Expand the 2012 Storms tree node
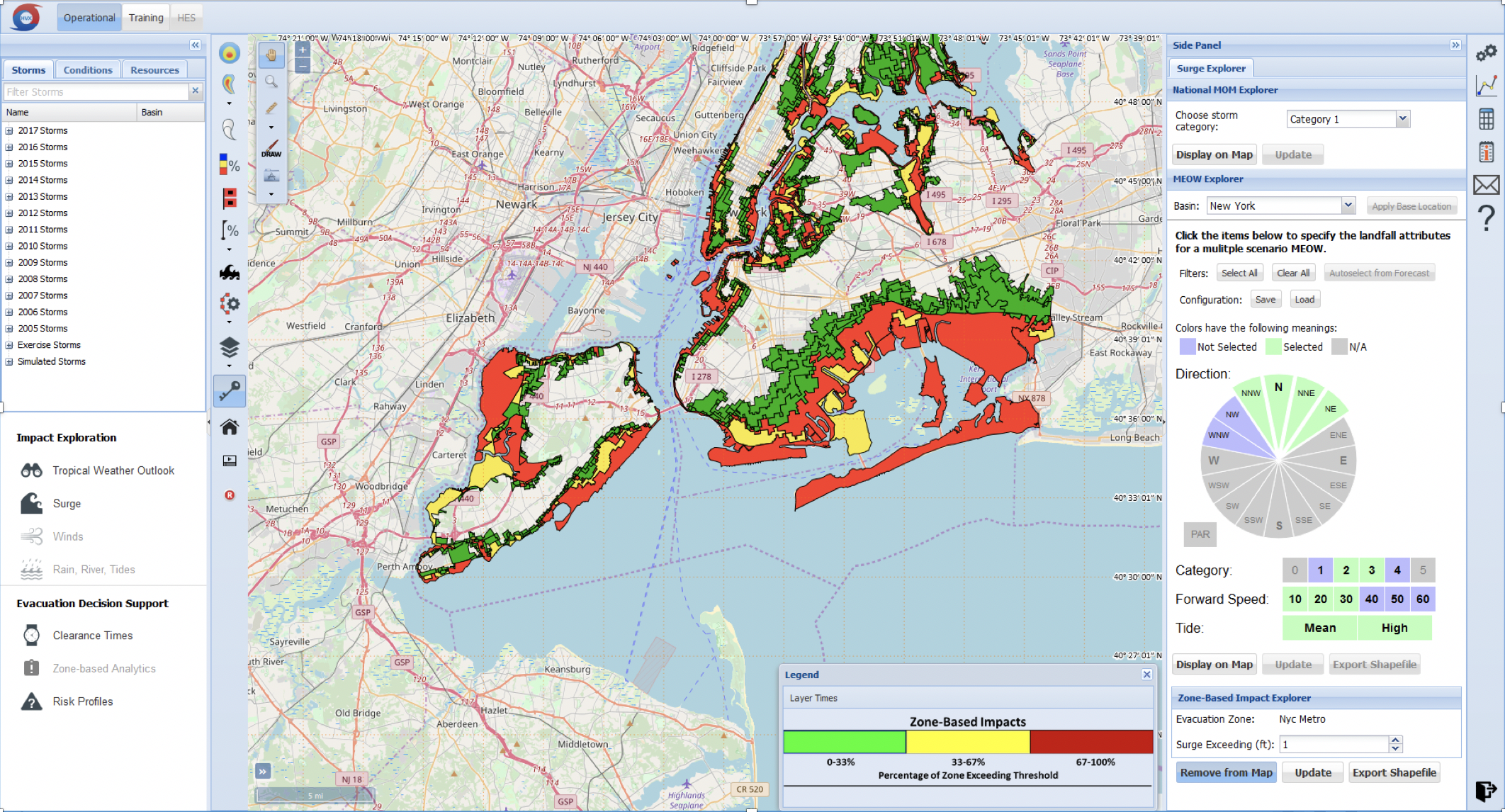This screenshot has height=812, width=1505. [10, 213]
